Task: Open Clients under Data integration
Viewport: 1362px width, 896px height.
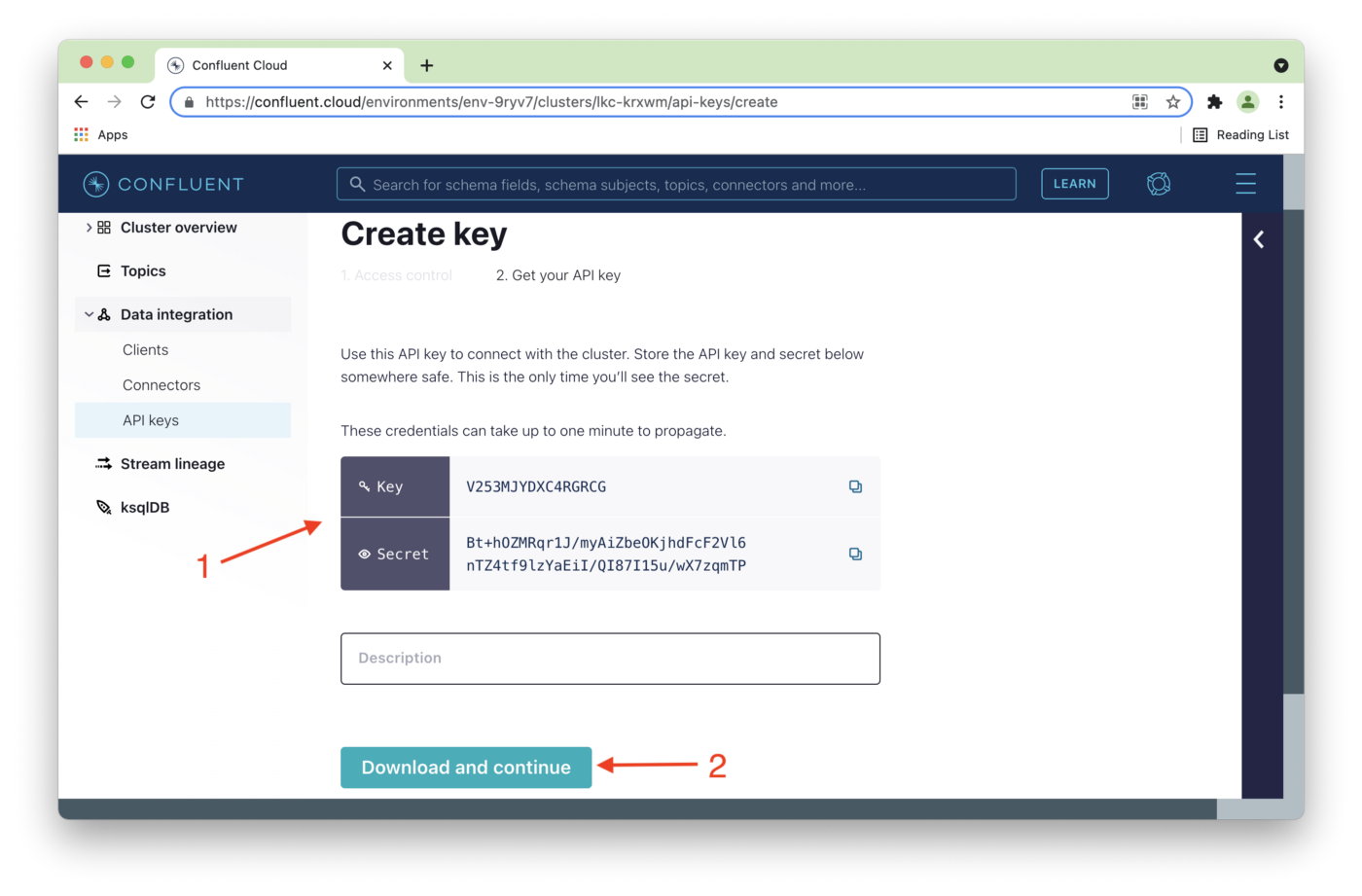Action: pos(145,350)
